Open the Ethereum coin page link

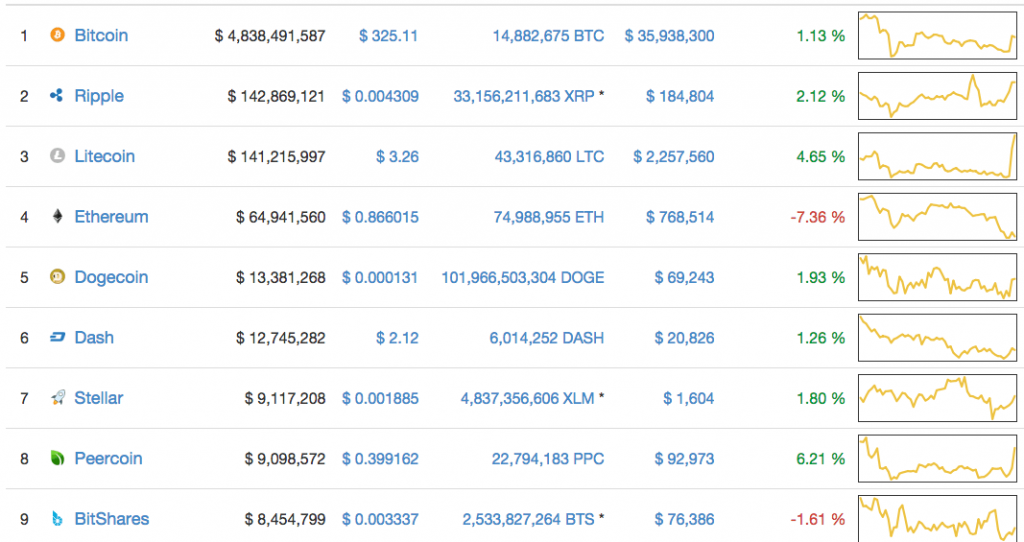click(x=111, y=217)
